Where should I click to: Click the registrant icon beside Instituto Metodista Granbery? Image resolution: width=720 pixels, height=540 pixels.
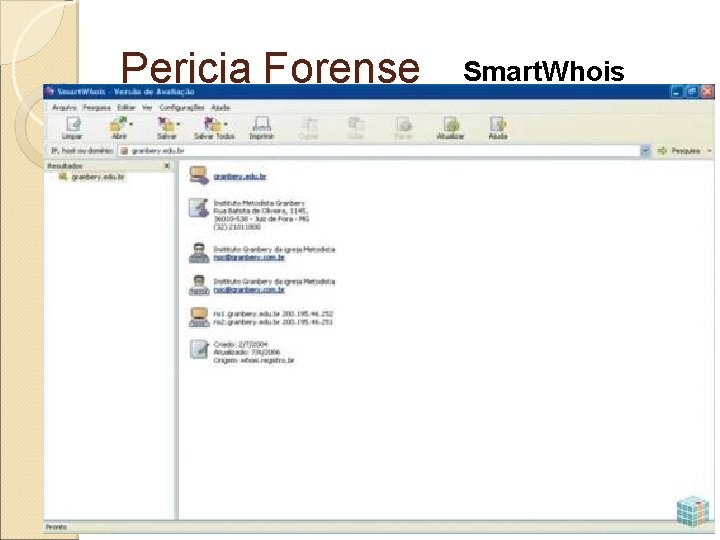point(199,208)
